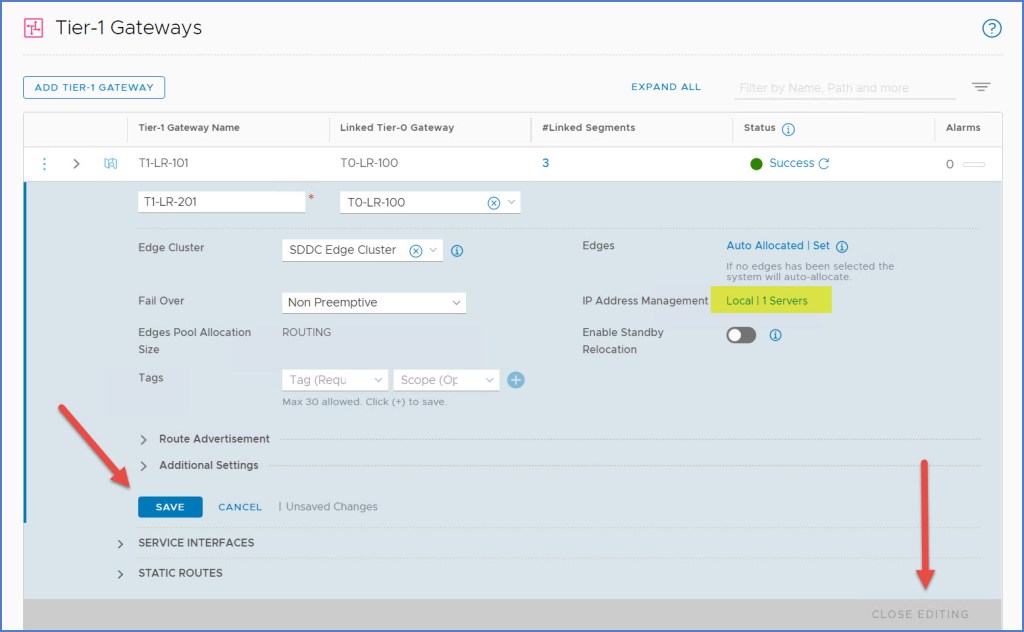Open the Edge Cluster dropdown
This screenshot has width=1024, height=632.
435,251
